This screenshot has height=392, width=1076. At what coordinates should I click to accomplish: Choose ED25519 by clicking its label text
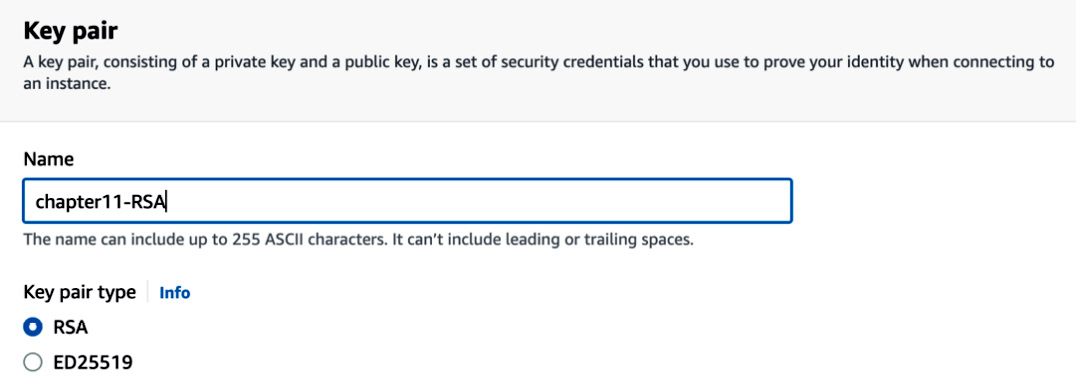tap(93, 362)
